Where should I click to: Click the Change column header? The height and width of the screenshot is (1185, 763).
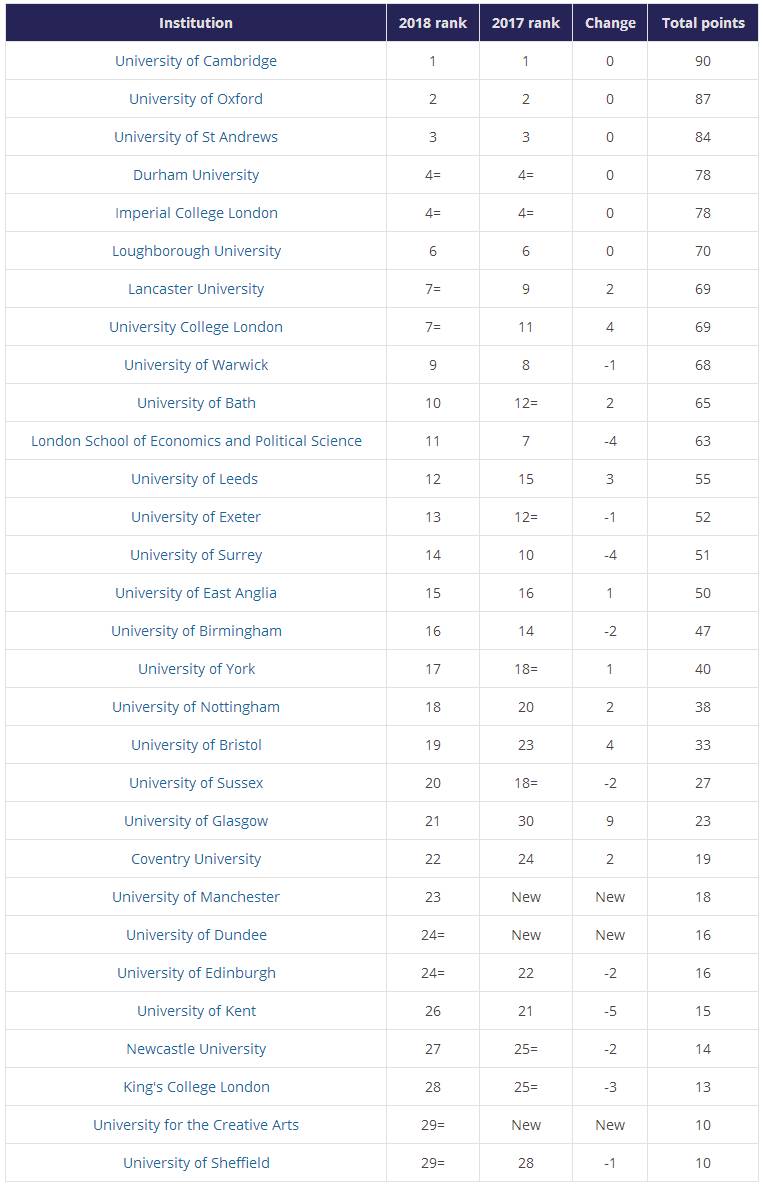point(610,23)
